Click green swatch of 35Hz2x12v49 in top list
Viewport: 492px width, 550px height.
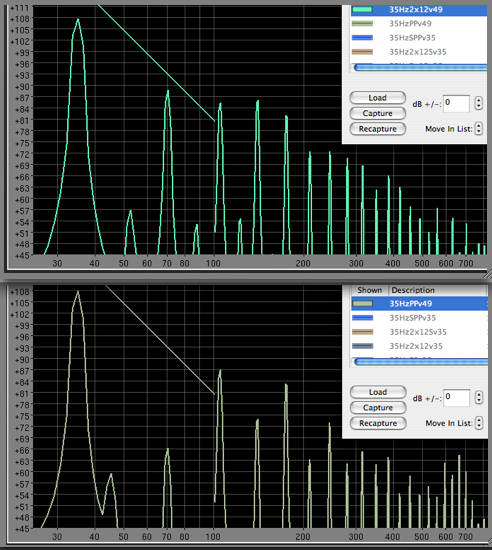pos(362,9)
